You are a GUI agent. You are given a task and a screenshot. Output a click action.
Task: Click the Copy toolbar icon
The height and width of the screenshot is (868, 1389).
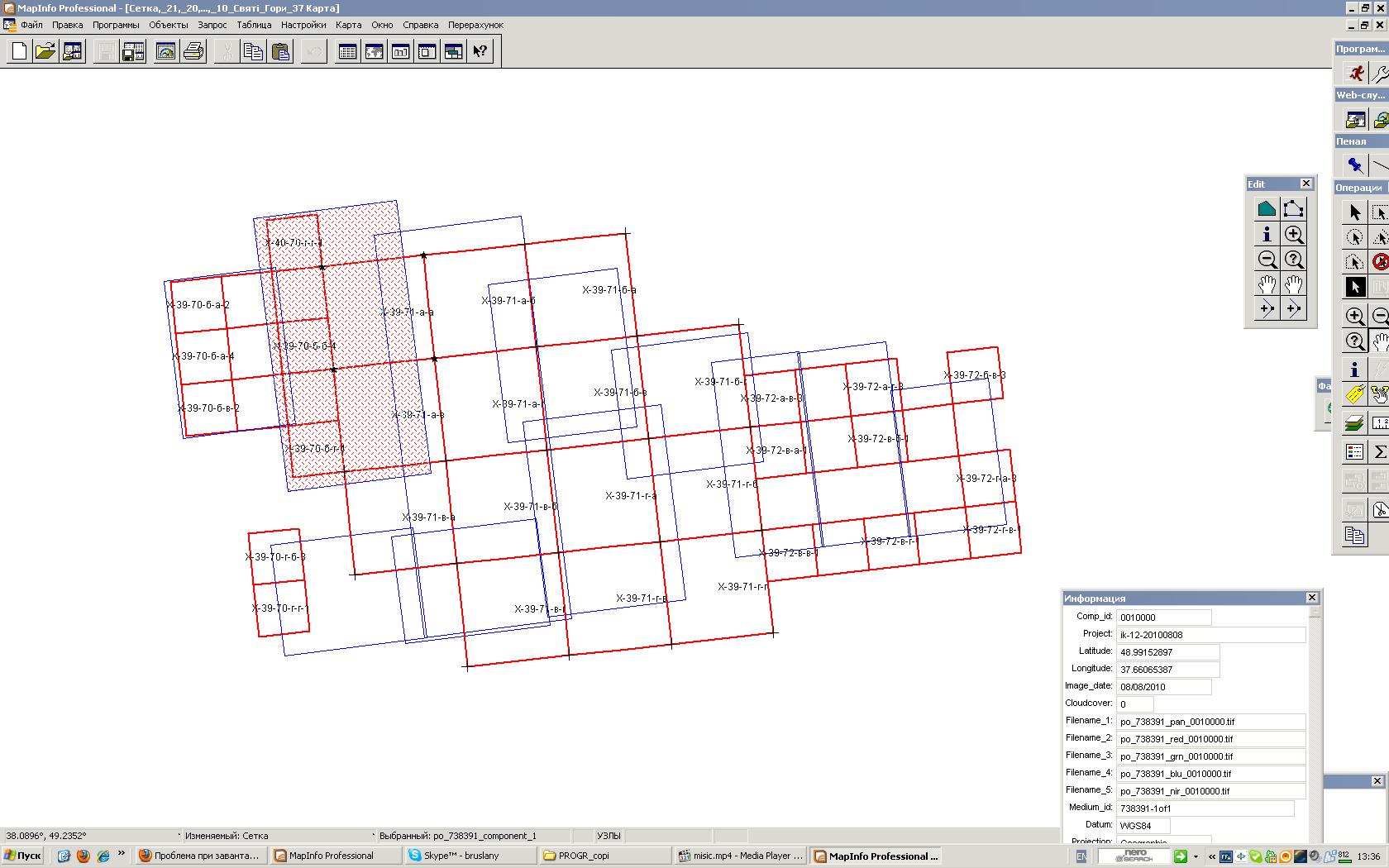(x=254, y=51)
